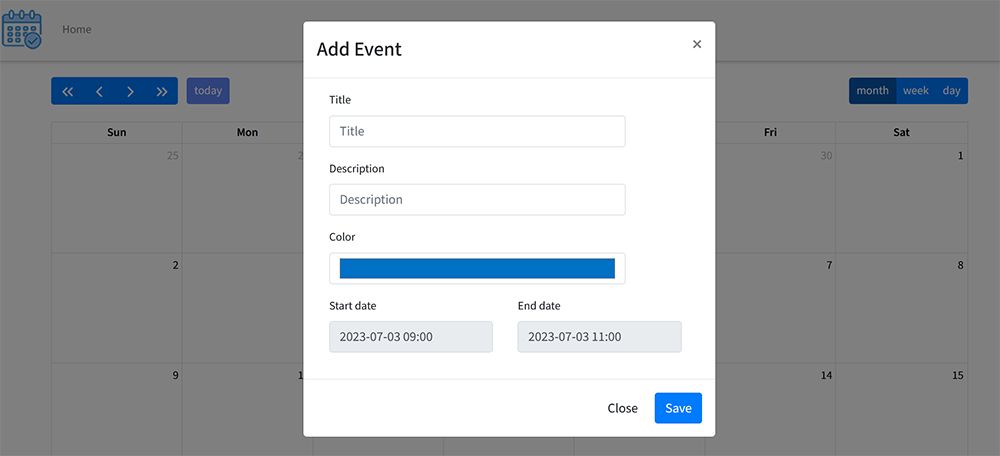The width and height of the screenshot is (1000, 456).
Task: Close Add Event dialog with X
Action: (x=697, y=44)
